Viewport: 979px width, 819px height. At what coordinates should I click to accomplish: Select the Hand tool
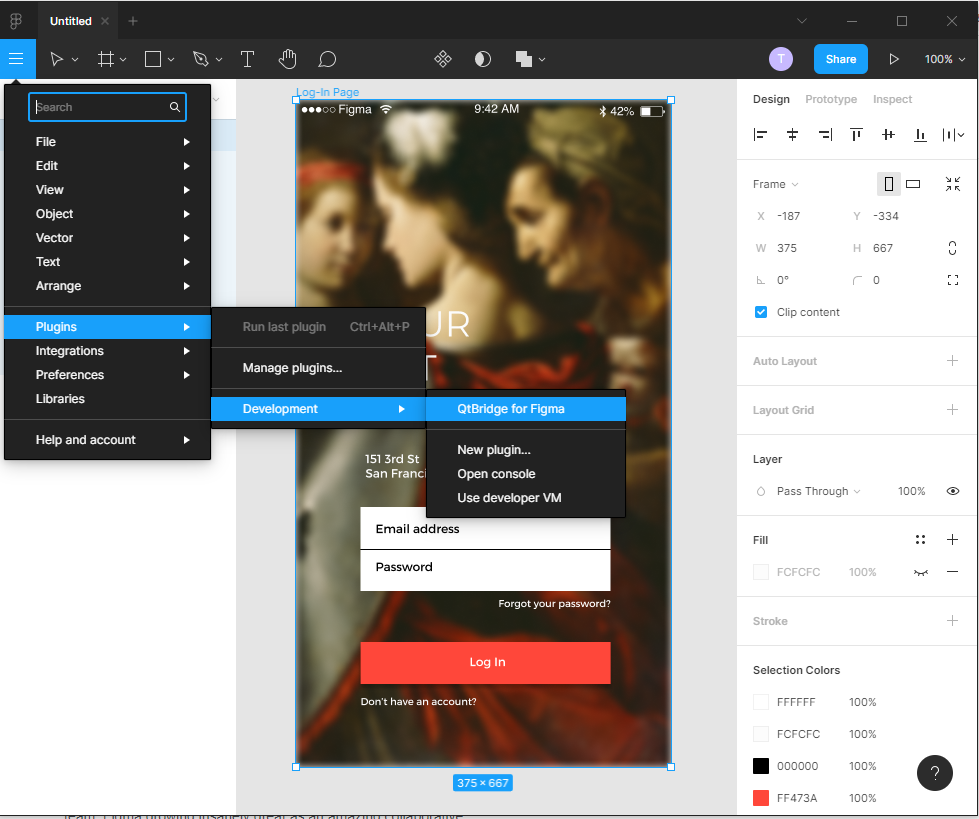tap(288, 59)
